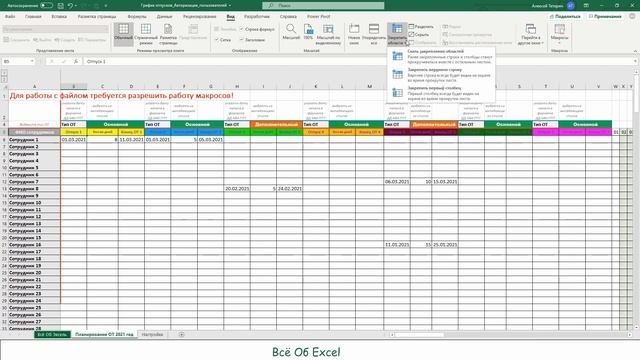Switch to the Настройки sheet tab

coord(152,334)
